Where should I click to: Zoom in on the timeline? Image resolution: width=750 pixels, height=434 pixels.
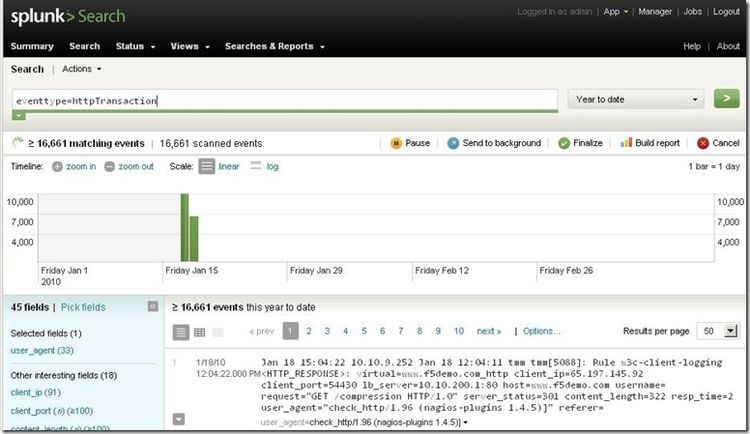coord(58,166)
